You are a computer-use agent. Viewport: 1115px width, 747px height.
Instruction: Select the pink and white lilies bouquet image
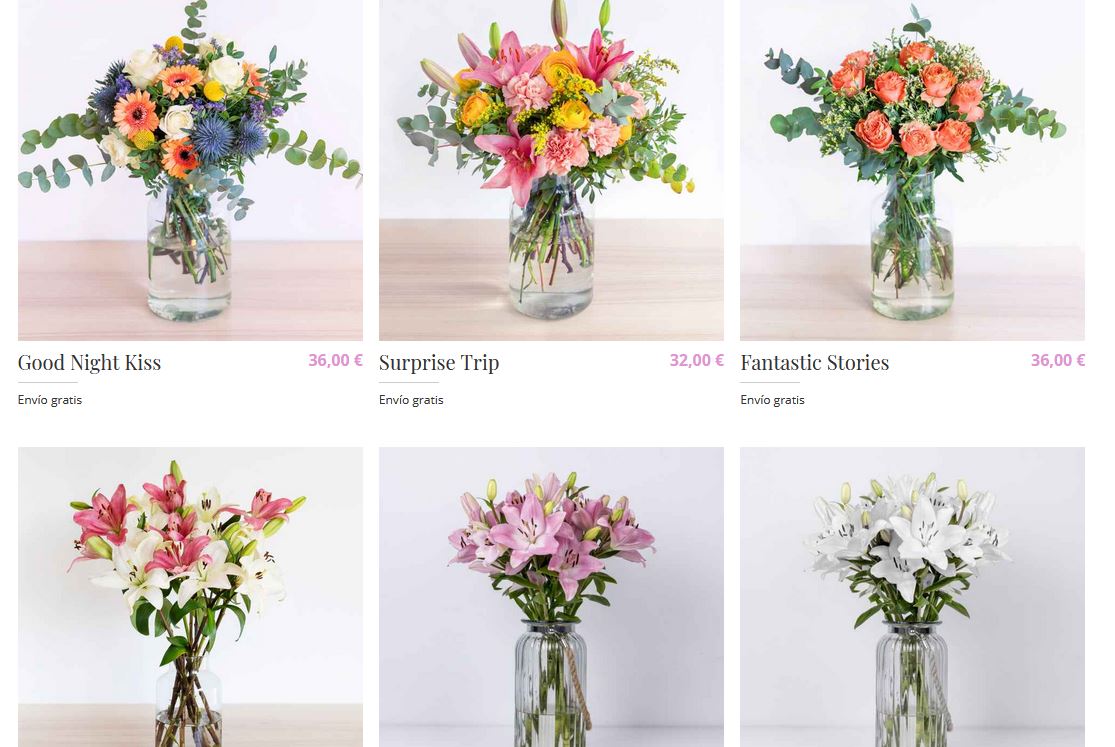click(x=190, y=597)
